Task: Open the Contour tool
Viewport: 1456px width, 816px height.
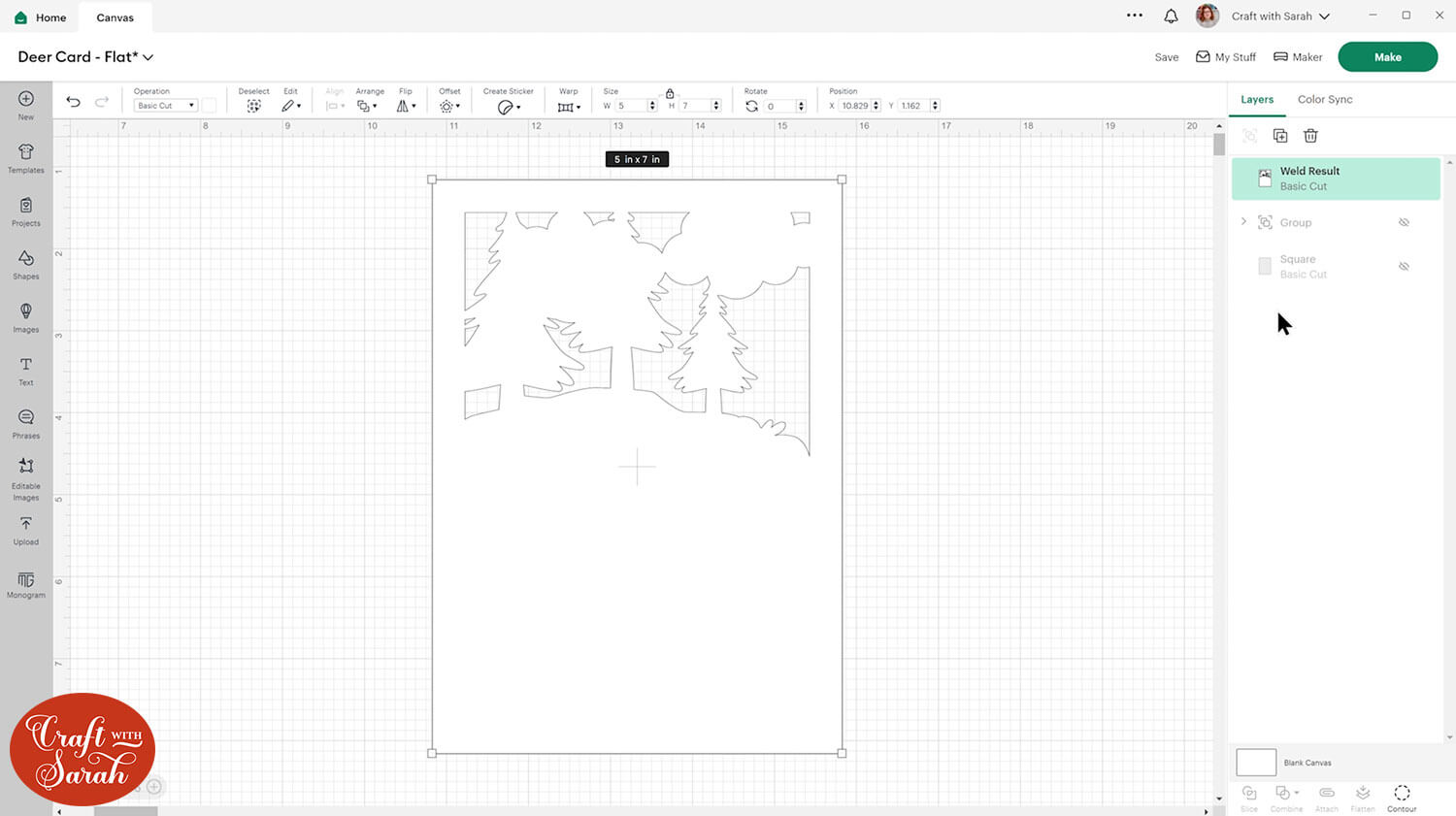Action: (1402, 798)
